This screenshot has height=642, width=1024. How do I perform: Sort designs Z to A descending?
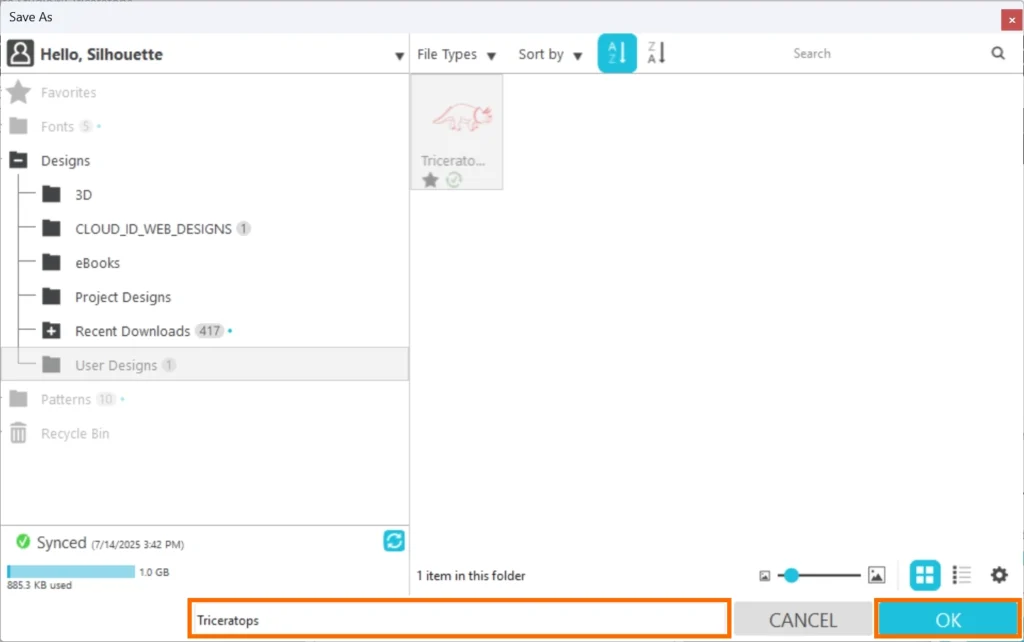pyautogui.click(x=656, y=54)
